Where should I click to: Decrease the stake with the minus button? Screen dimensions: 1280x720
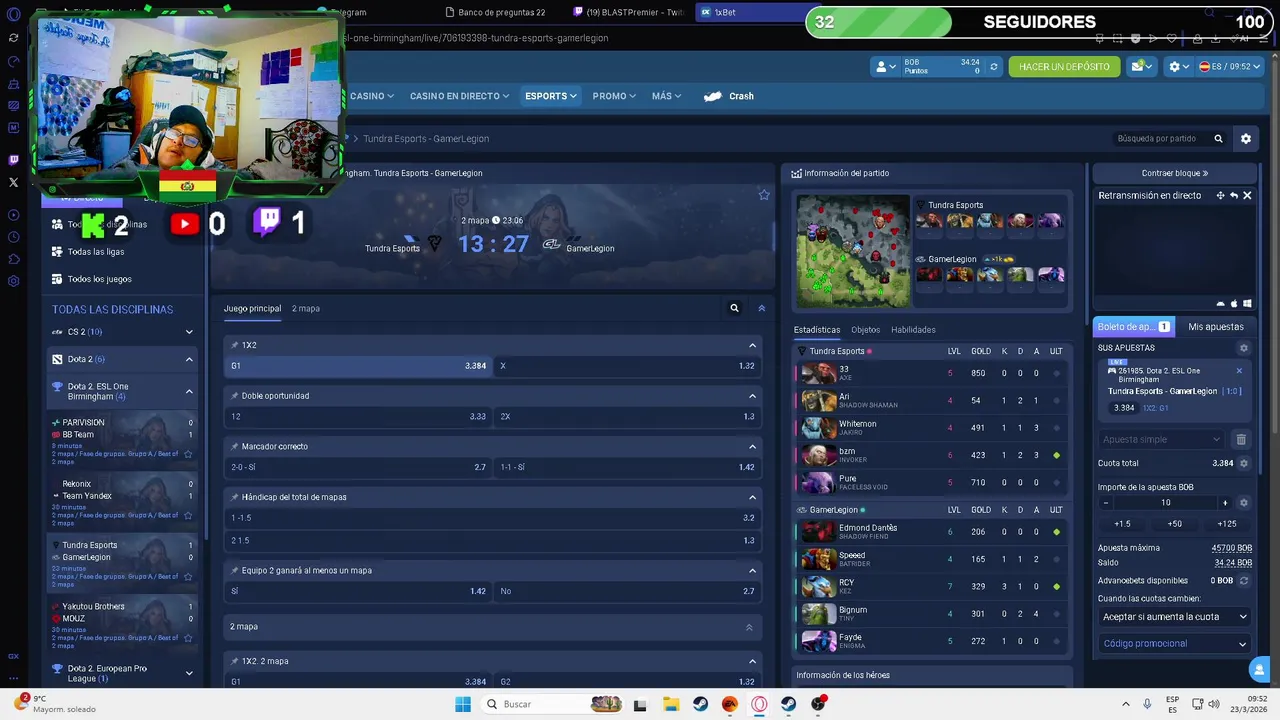coord(1105,503)
